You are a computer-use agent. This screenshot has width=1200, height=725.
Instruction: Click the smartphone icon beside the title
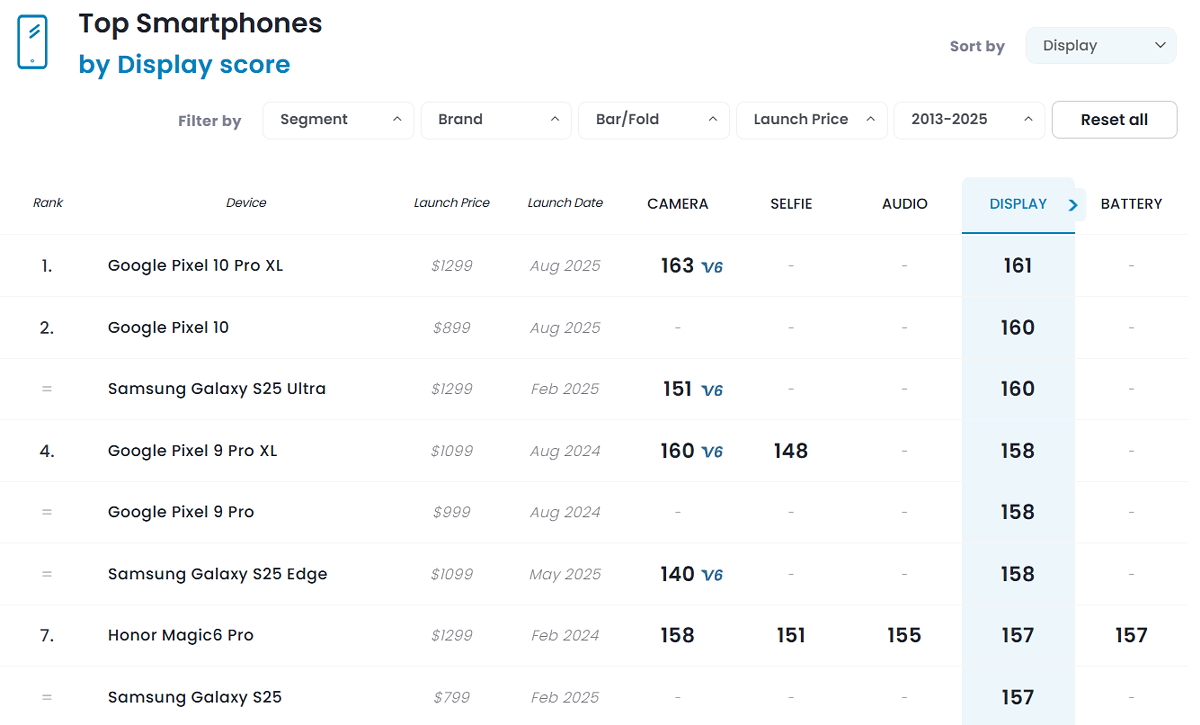(x=33, y=42)
